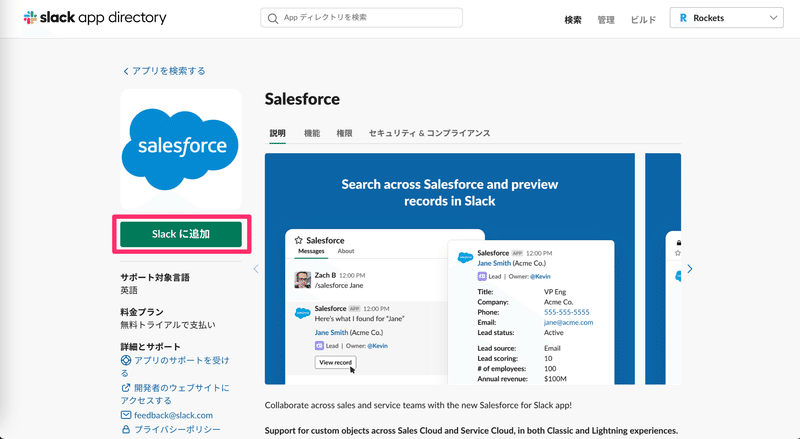Select the 機能 tab
The width and height of the screenshot is (800, 439).
[312, 133]
